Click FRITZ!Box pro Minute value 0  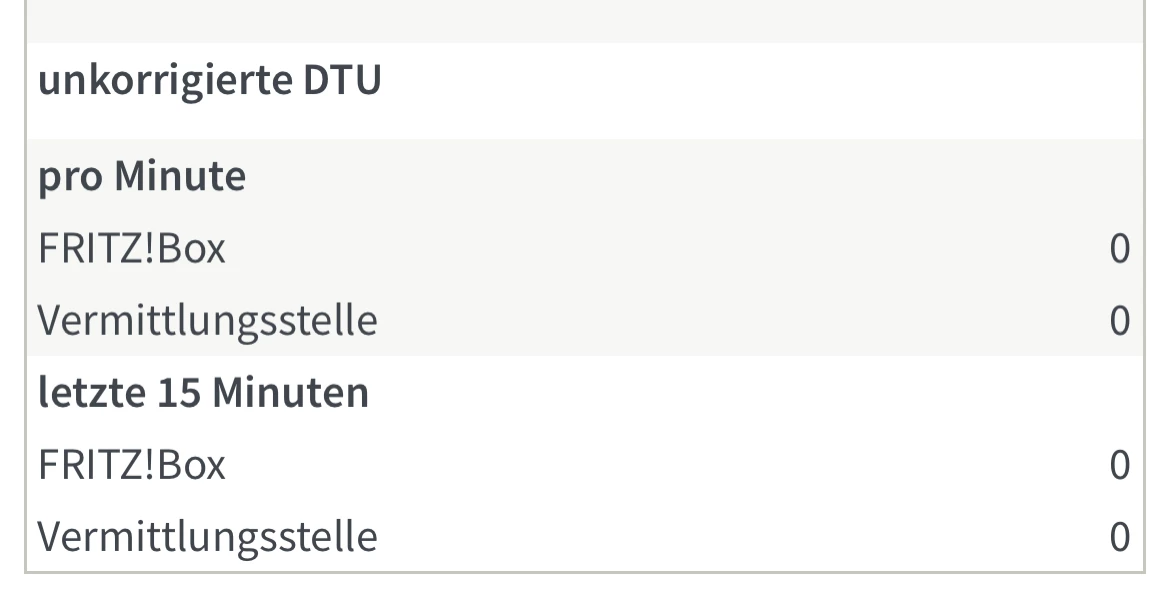click(x=1119, y=249)
